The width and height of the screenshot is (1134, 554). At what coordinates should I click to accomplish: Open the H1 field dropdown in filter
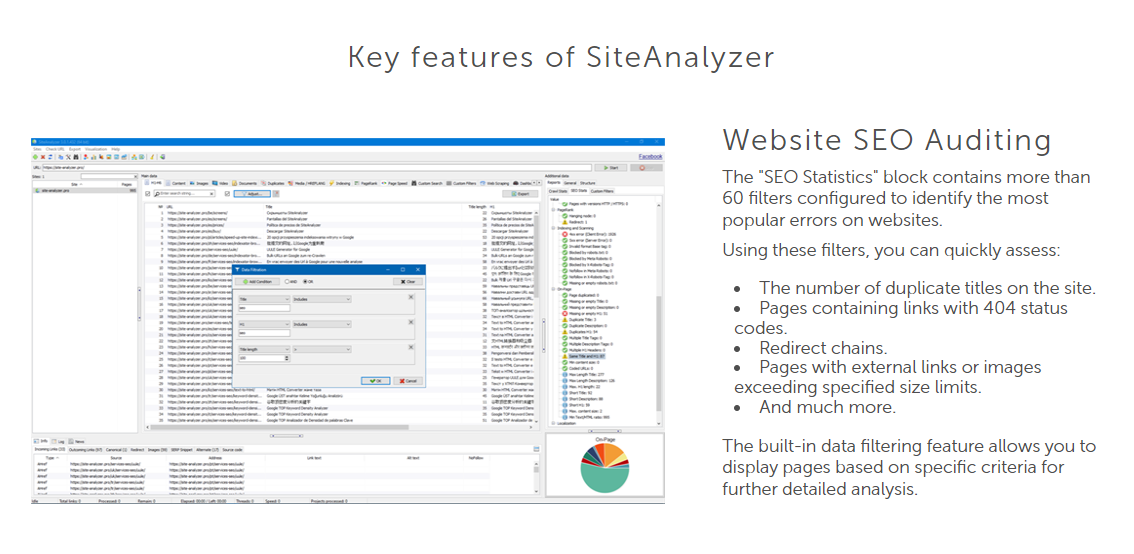click(x=264, y=324)
